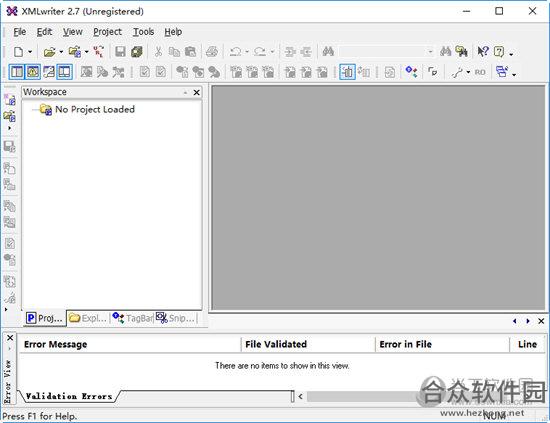Click the Open URL icon
550x423 pixels.
[x=99, y=52]
